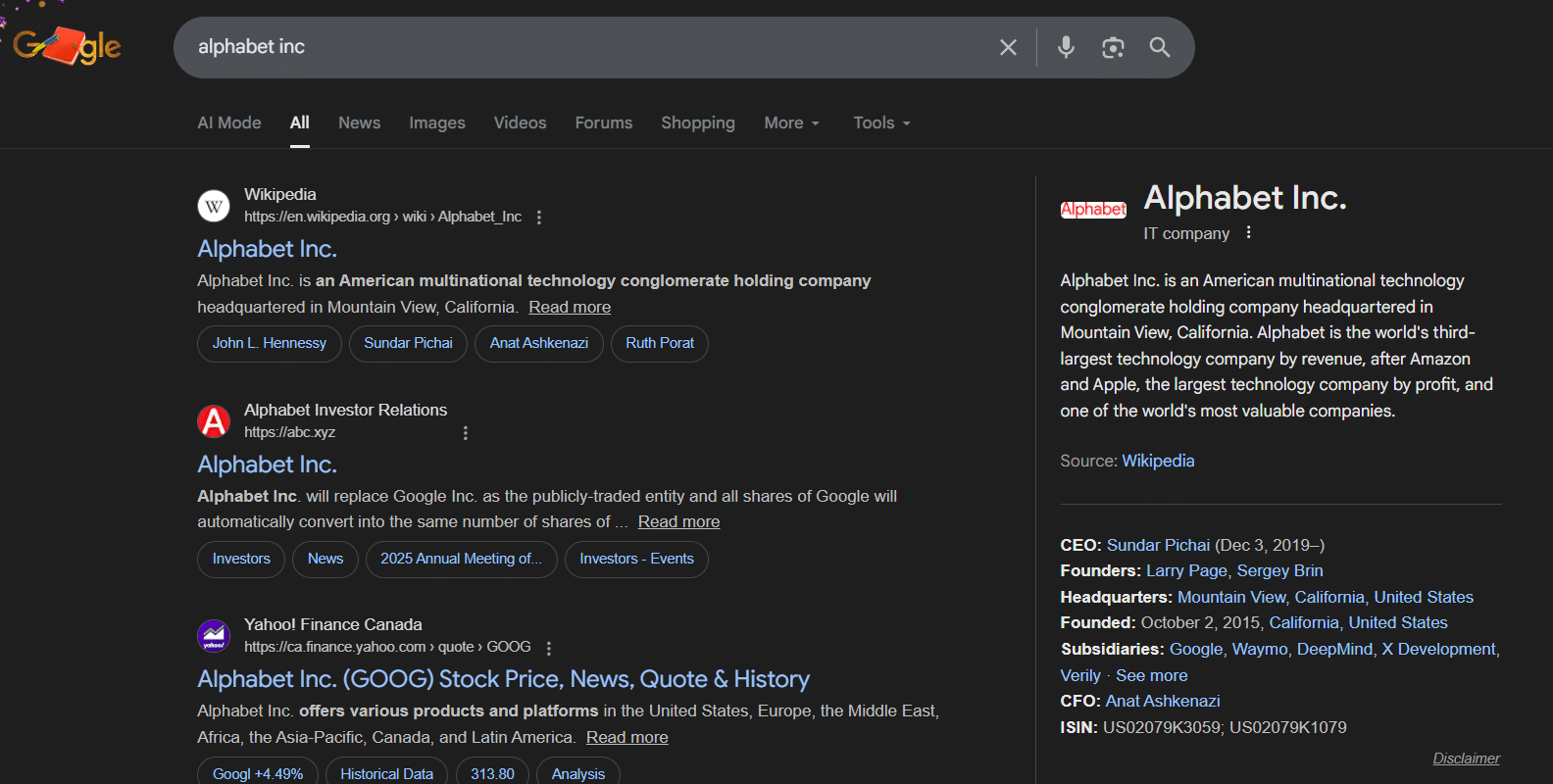Open three-dot menu for Yahoo Finance result
The height and width of the screenshot is (784, 1553).
549,648
